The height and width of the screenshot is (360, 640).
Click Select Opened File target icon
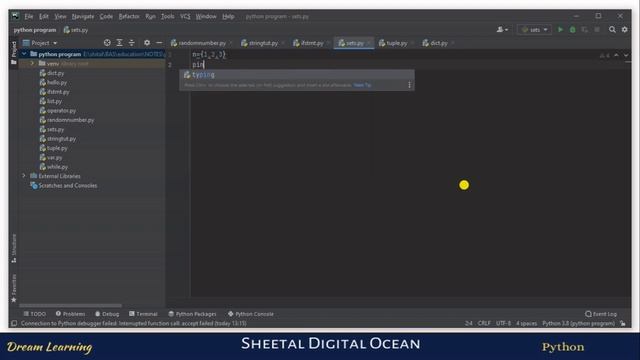[x=107, y=42]
